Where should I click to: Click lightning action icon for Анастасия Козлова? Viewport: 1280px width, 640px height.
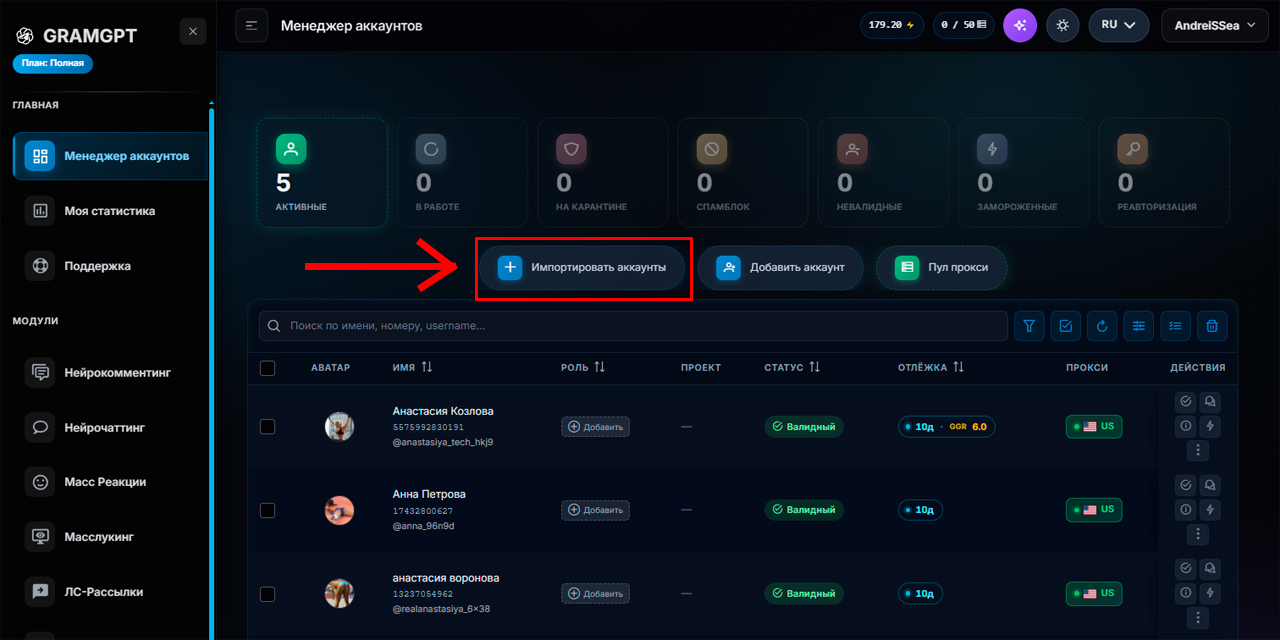(1210, 426)
